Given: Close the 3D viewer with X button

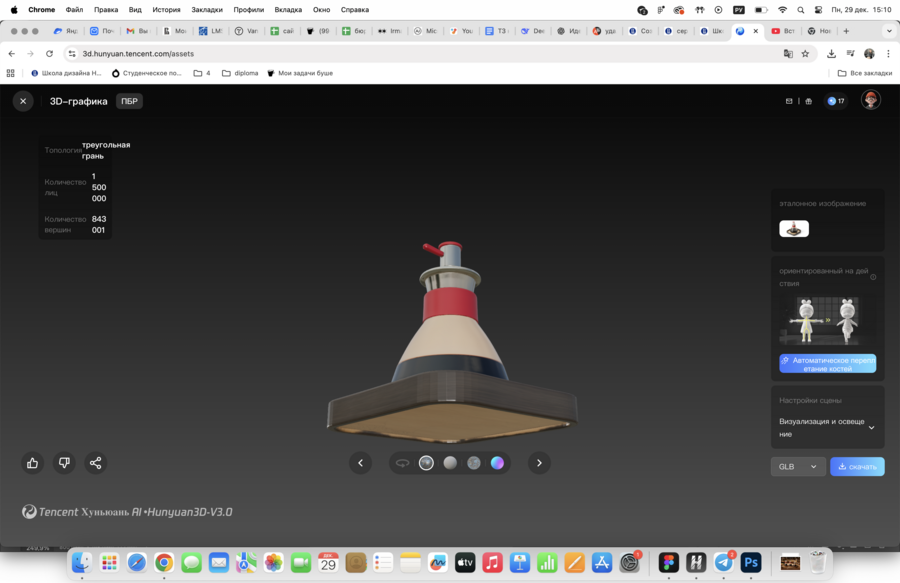Looking at the screenshot, I should pyautogui.click(x=23, y=101).
